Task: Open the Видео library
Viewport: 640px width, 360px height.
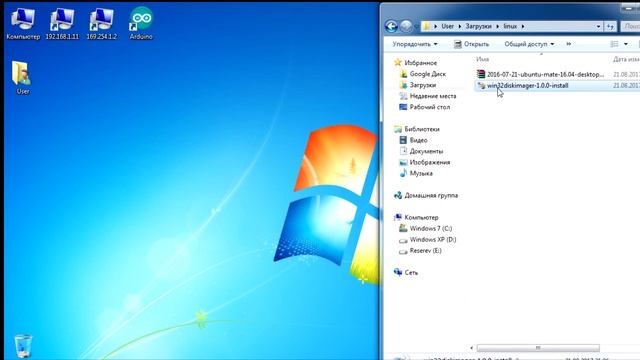Action: point(418,140)
